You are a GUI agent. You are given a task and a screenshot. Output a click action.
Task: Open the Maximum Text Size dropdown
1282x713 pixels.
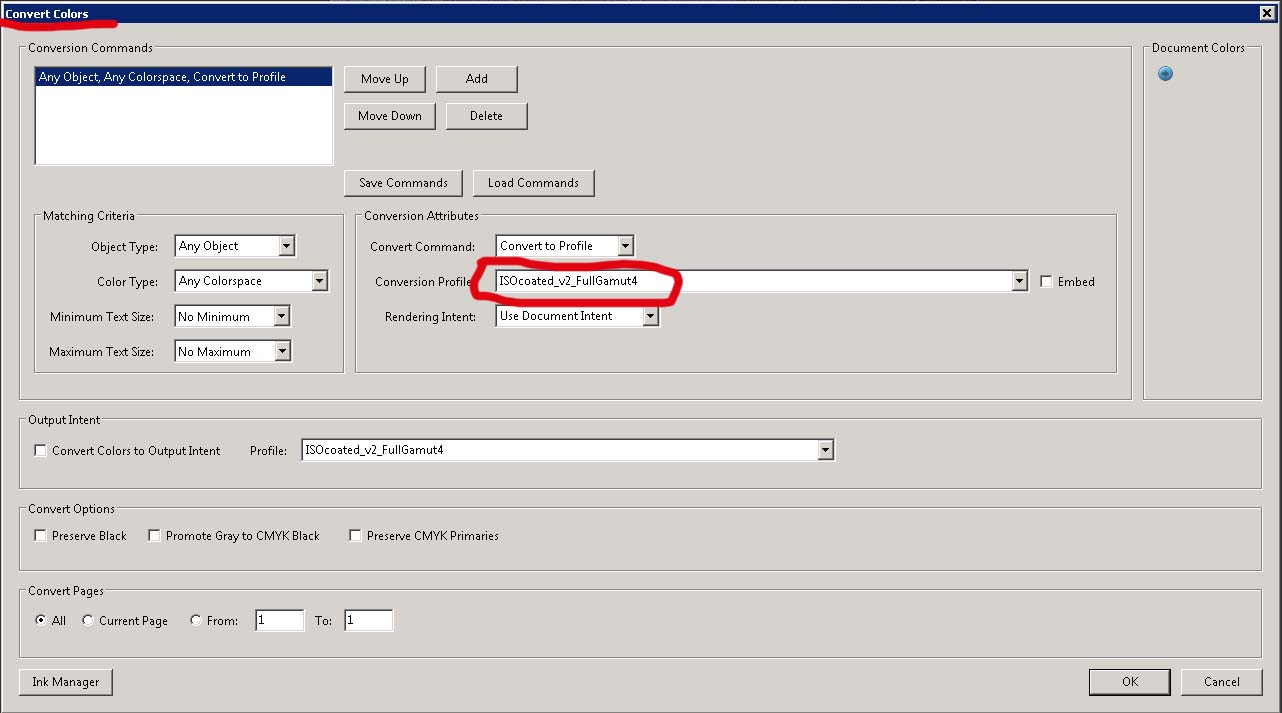click(282, 352)
